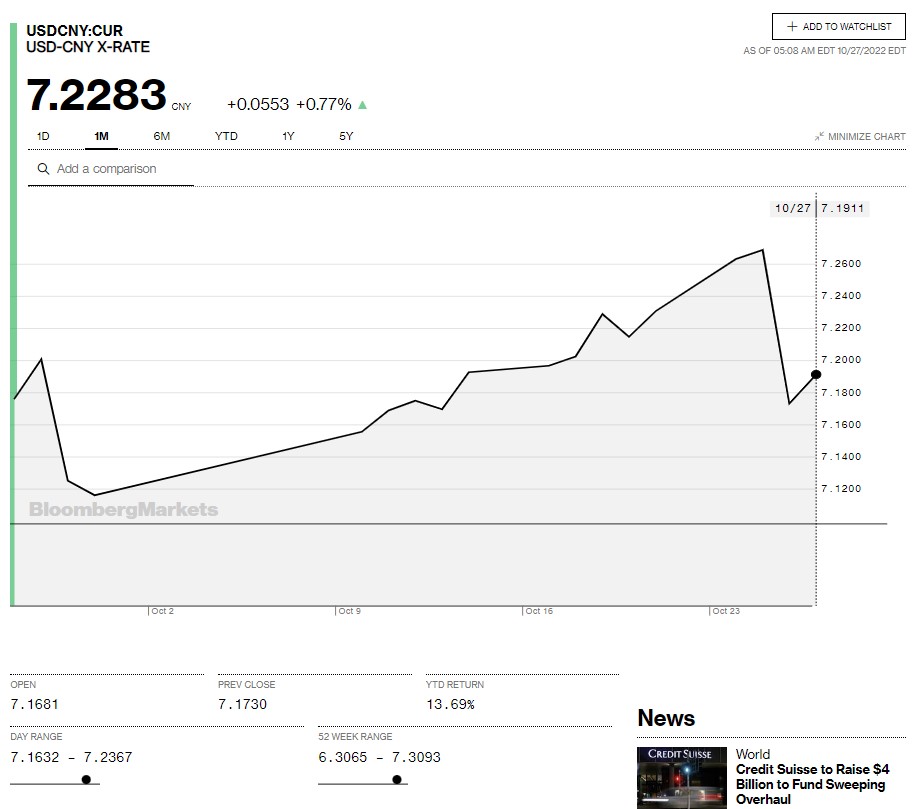Open the Credit Suisse news thumbnail
The image size is (923, 809).
tap(681, 777)
